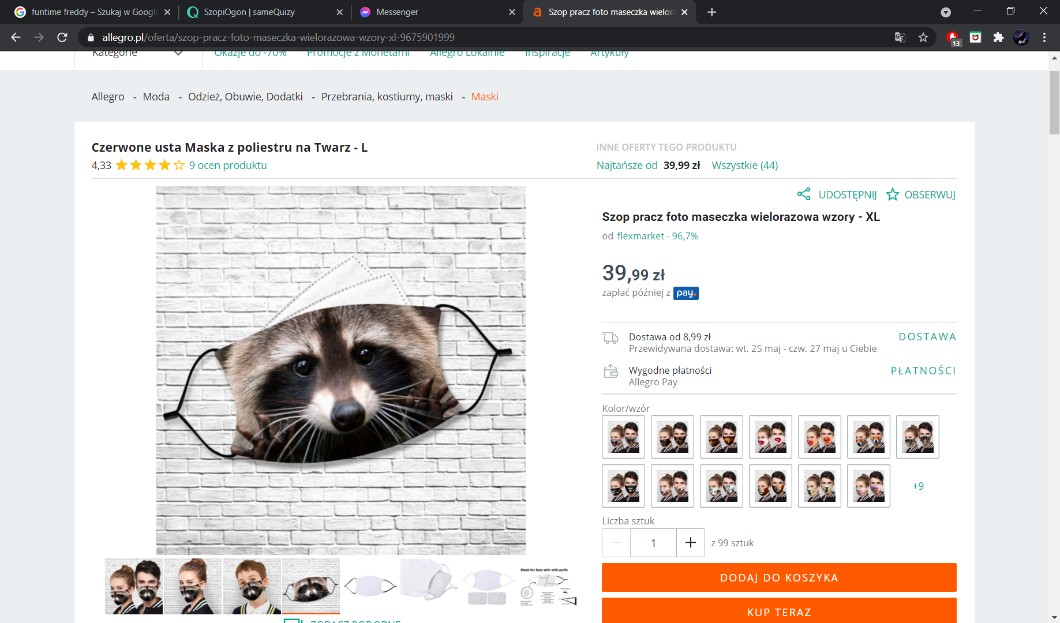
Task: Click the DODAJ DO KOSZYKA button
Action: point(779,578)
